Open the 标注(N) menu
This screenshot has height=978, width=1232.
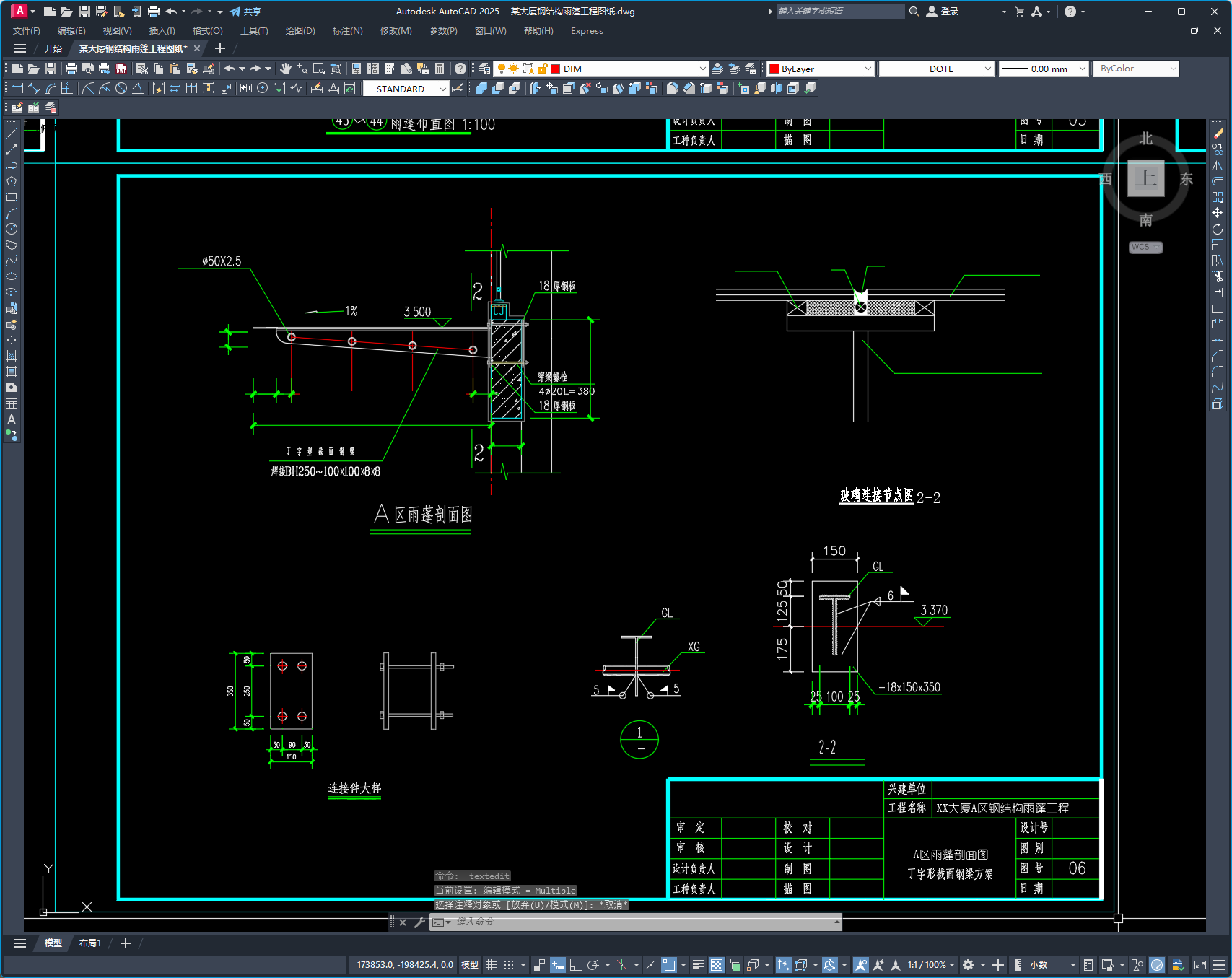347,31
